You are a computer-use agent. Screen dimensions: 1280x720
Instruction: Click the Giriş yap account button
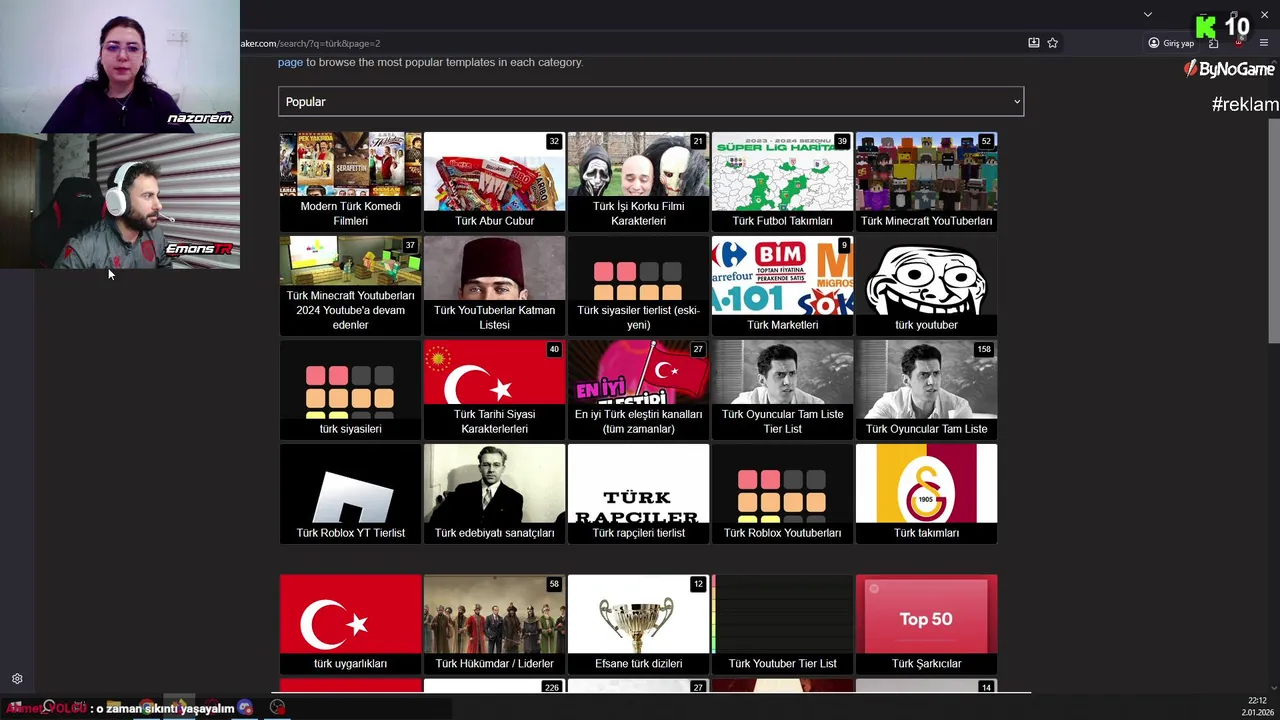[x=1172, y=43]
